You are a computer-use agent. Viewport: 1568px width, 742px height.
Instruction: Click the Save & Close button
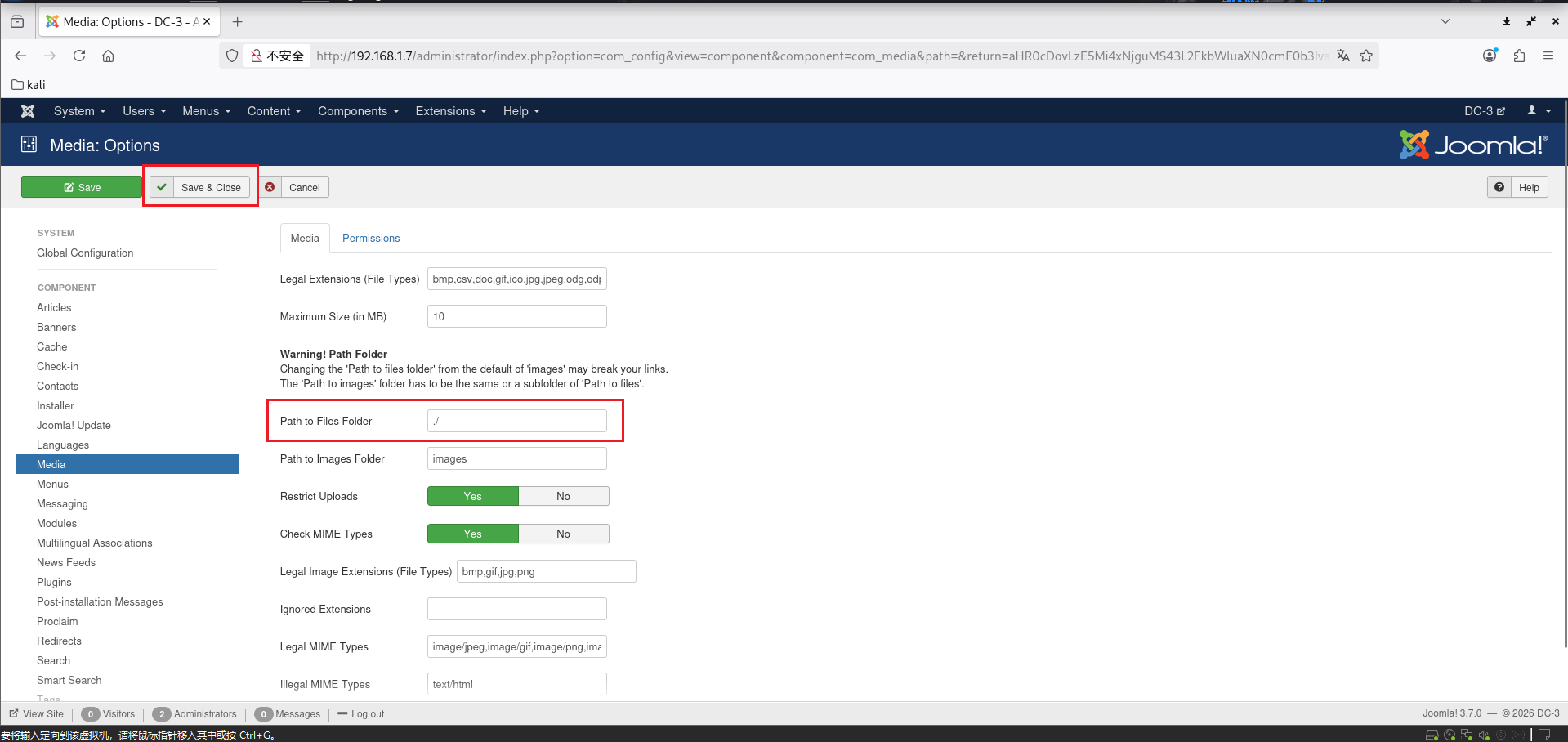click(200, 187)
